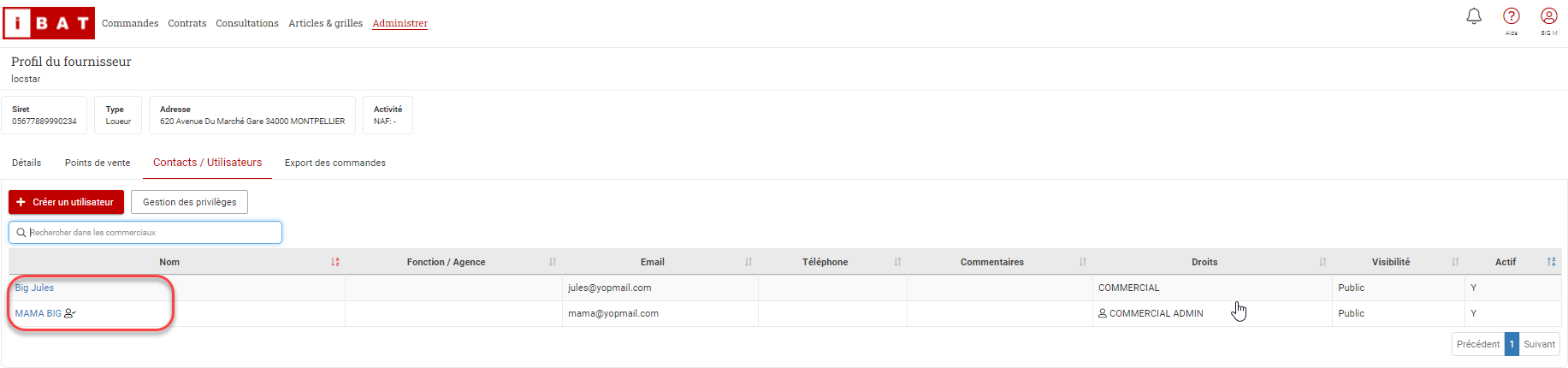Sort the Droits column

(x=1322, y=262)
